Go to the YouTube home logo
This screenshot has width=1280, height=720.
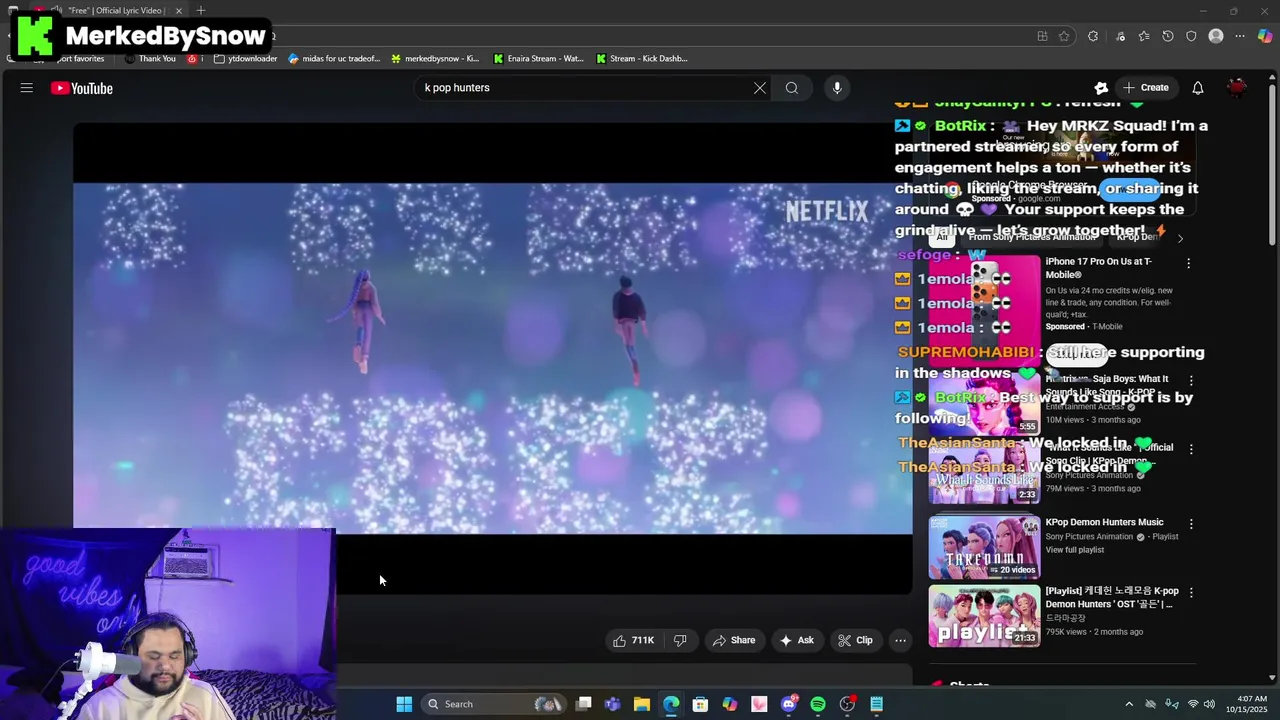coord(82,88)
